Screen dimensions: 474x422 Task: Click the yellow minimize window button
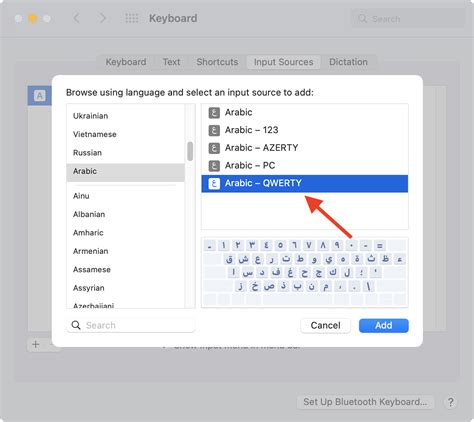click(33, 18)
